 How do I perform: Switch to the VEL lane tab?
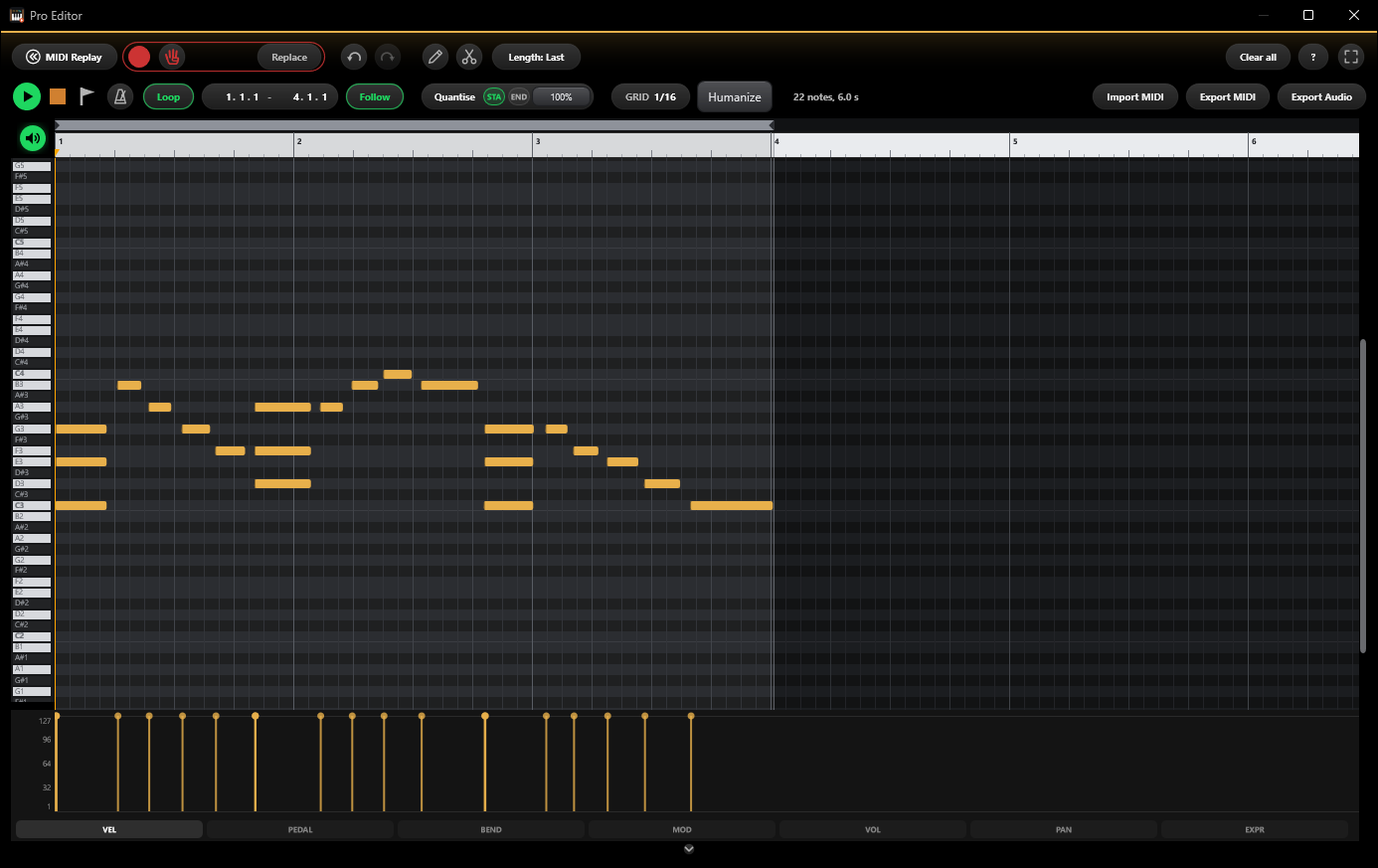(x=109, y=829)
